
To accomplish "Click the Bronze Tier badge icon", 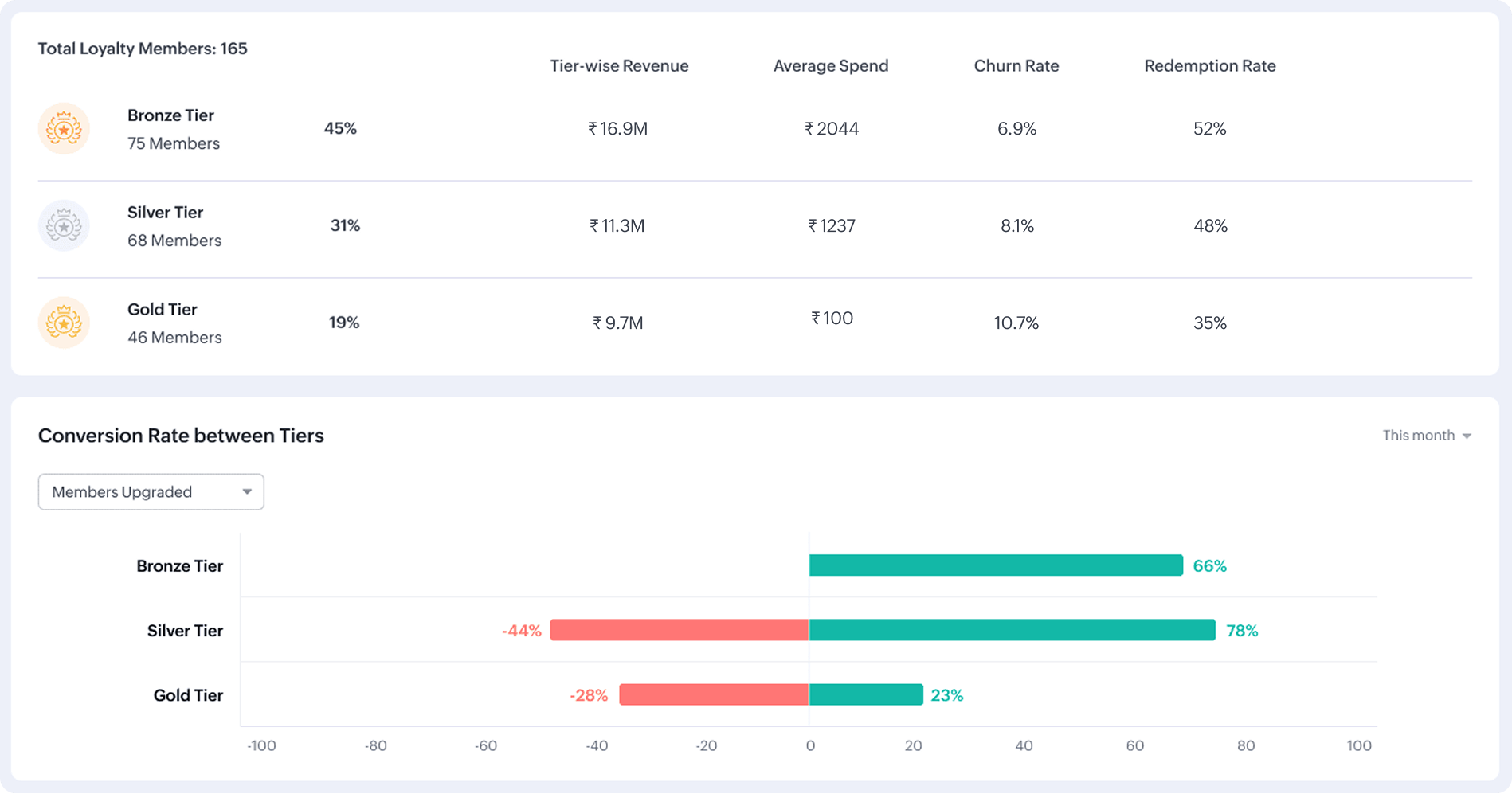I will coord(64,127).
